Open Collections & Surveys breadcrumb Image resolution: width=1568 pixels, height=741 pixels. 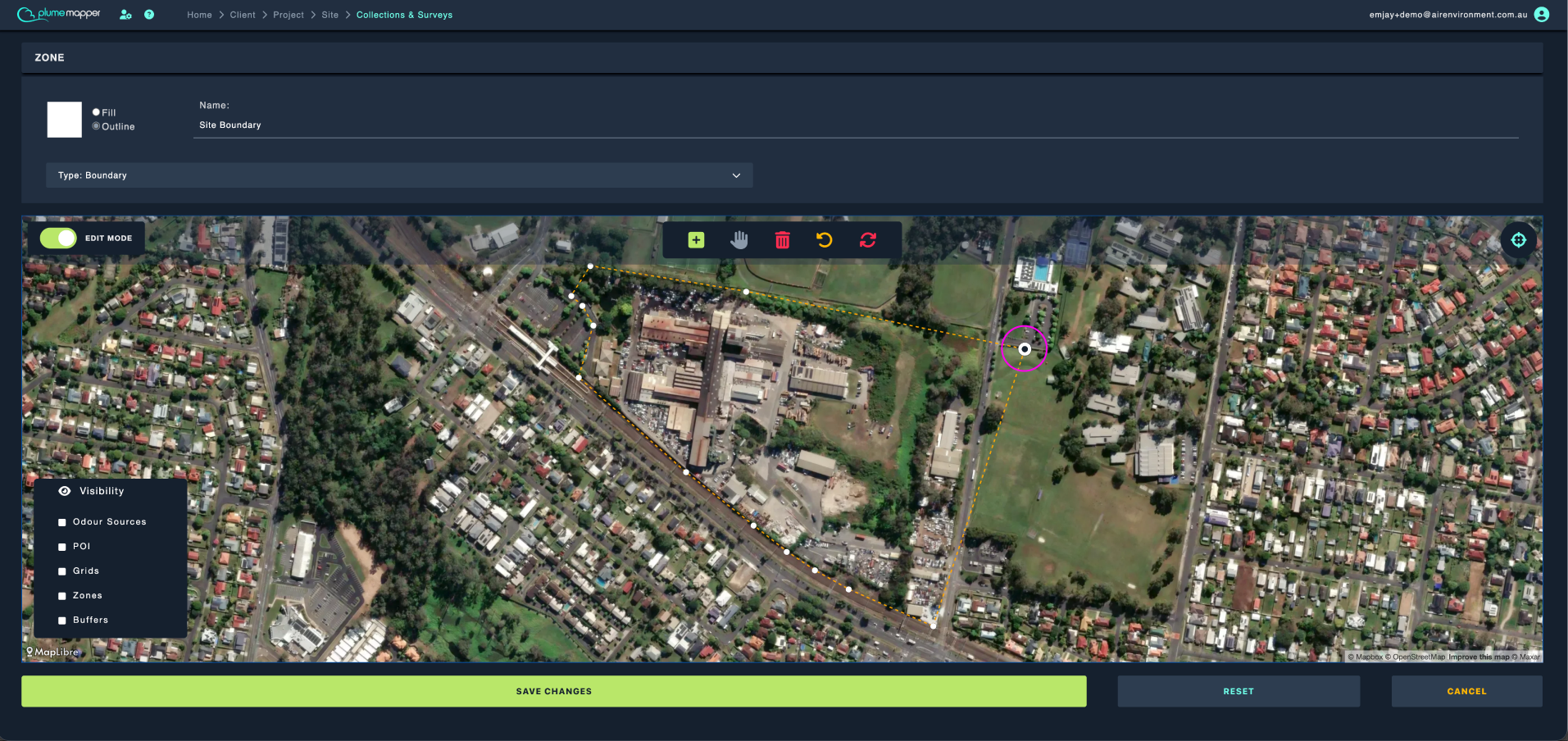404,15
